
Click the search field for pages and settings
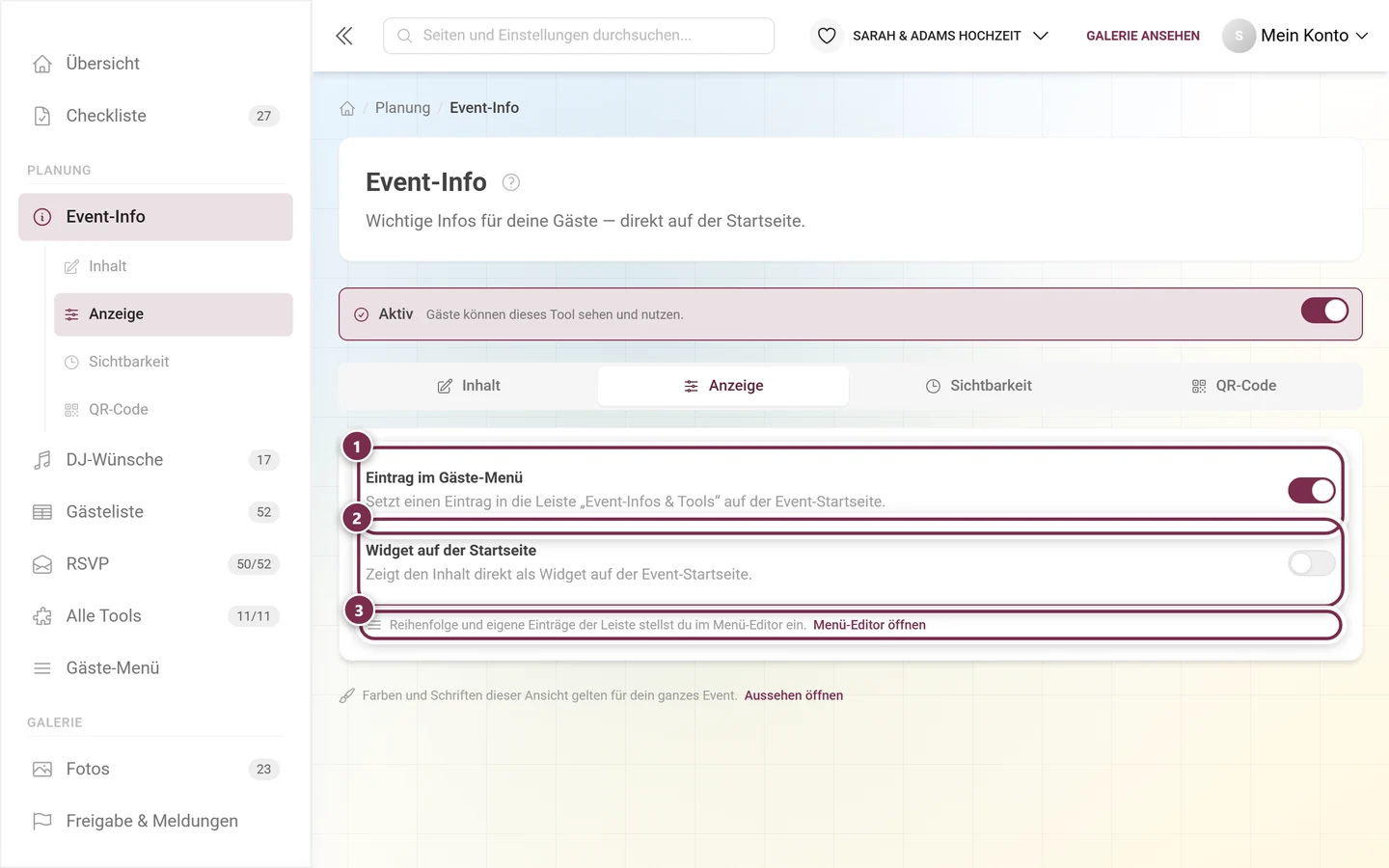pyautogui.click(x=579, y=36)
